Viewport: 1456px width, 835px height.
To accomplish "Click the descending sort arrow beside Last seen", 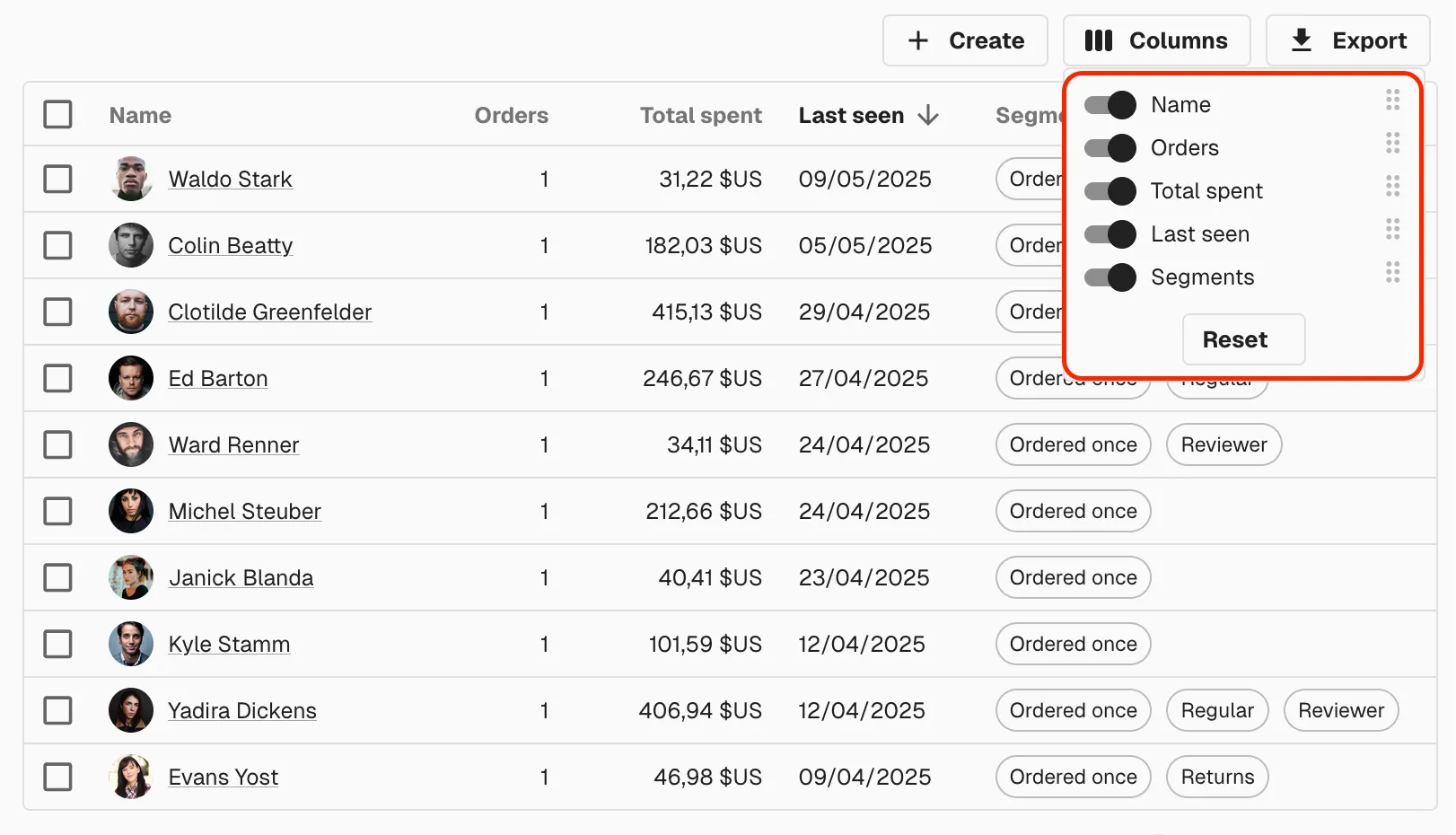I will click(928, 115).
